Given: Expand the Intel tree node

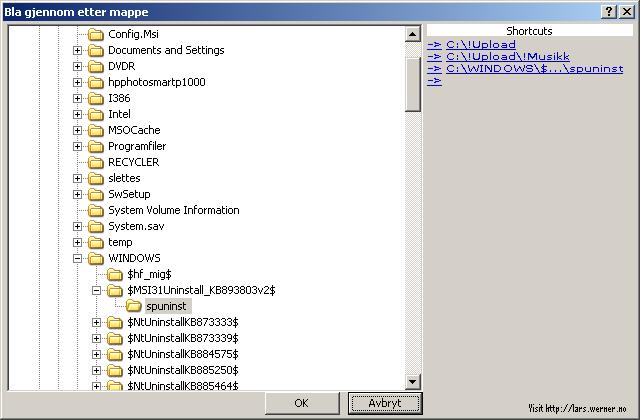Looking at the screenshot, I should pyautogui.click(x=77, y=114).
